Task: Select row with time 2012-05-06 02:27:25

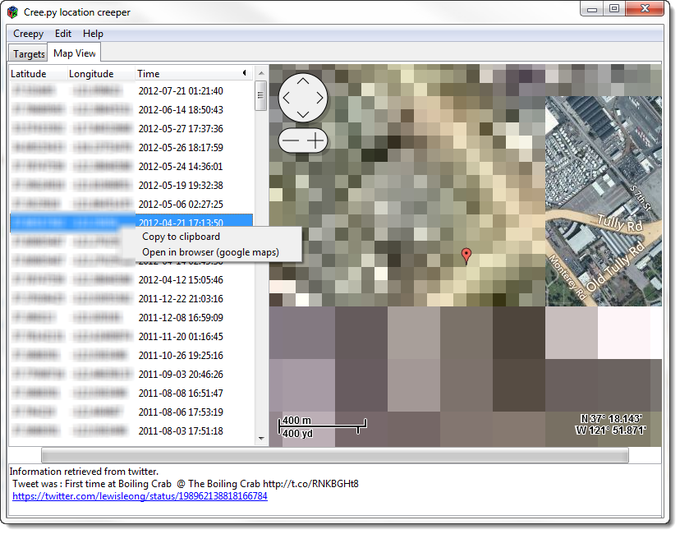Action: coord(131,204)
